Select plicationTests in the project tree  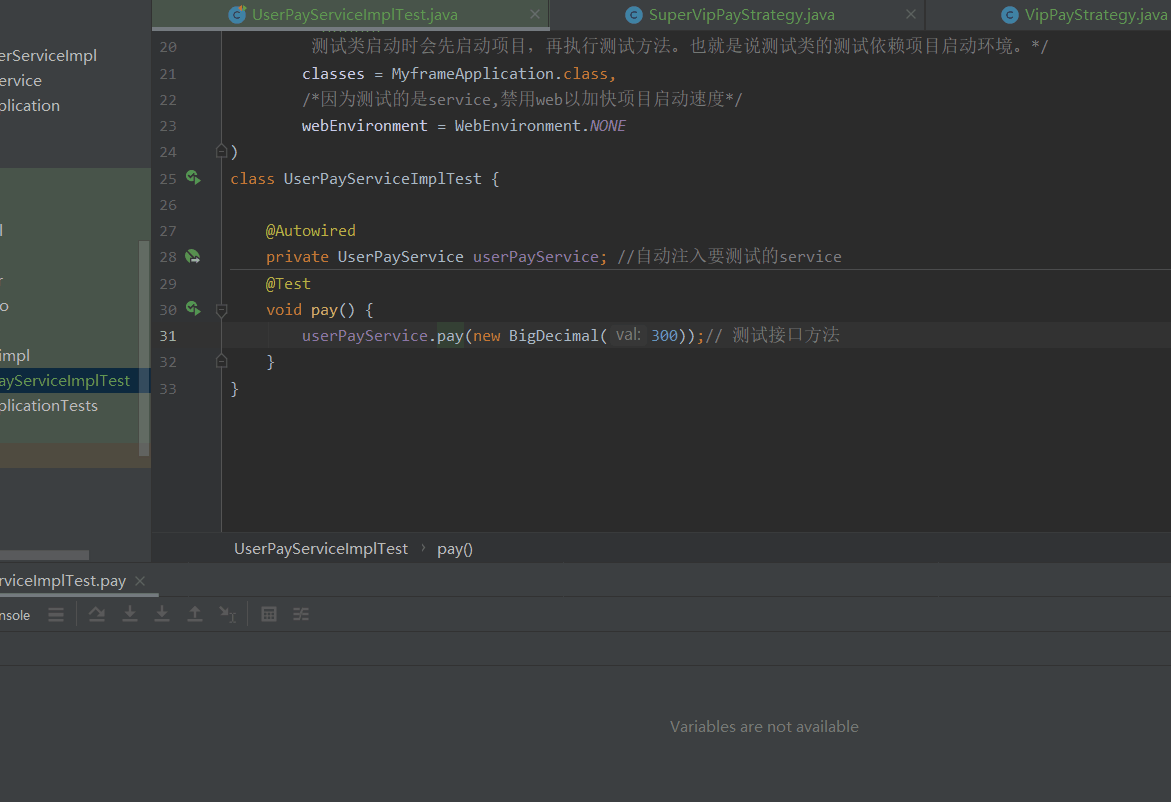click(x=49, y=405)
